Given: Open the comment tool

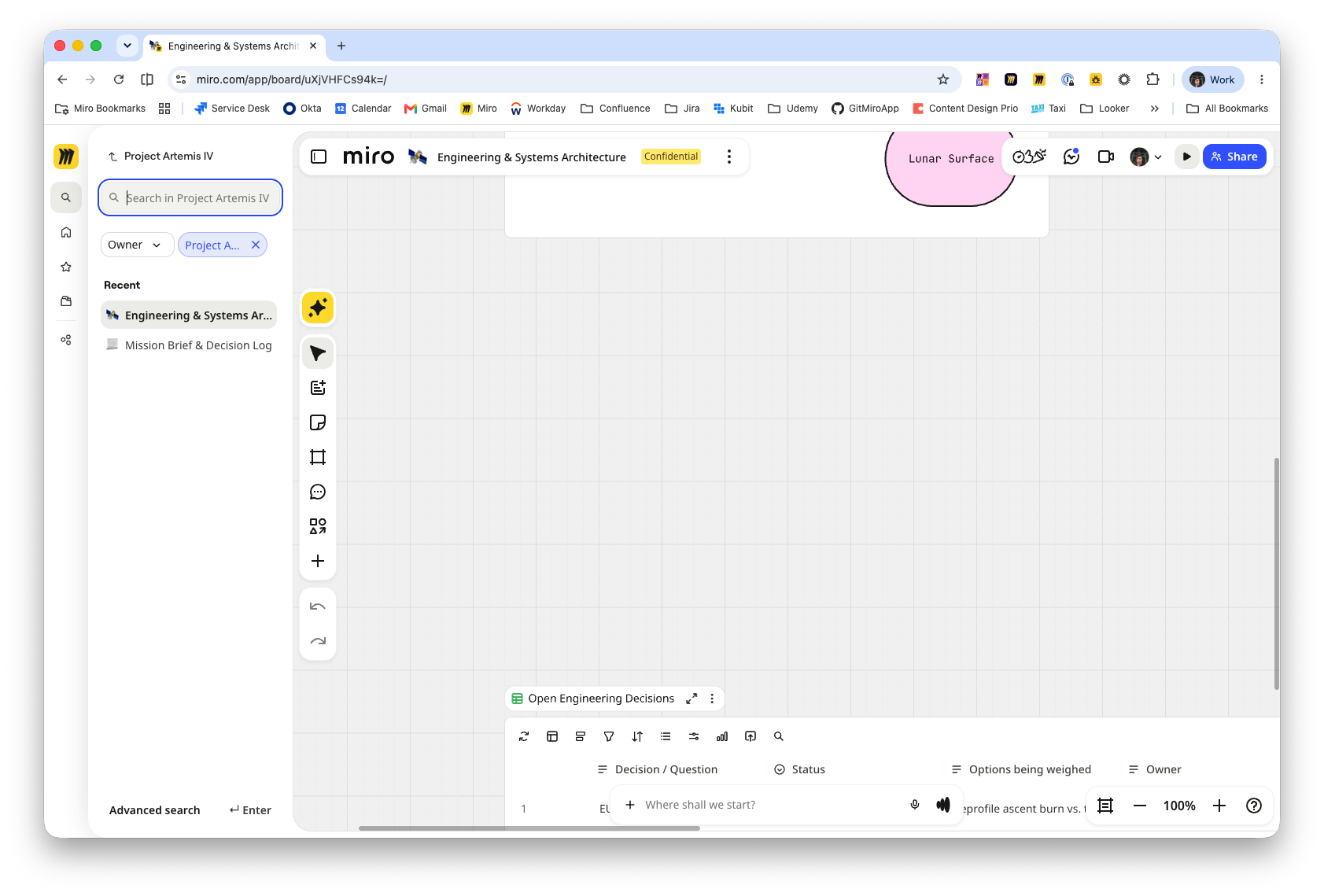Looking at the screenshot, I should pos(318,492).
